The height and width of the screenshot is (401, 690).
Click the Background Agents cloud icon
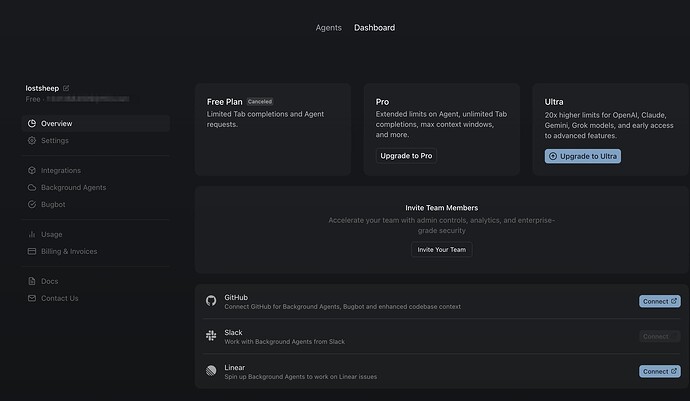click(x=32, y=188)
